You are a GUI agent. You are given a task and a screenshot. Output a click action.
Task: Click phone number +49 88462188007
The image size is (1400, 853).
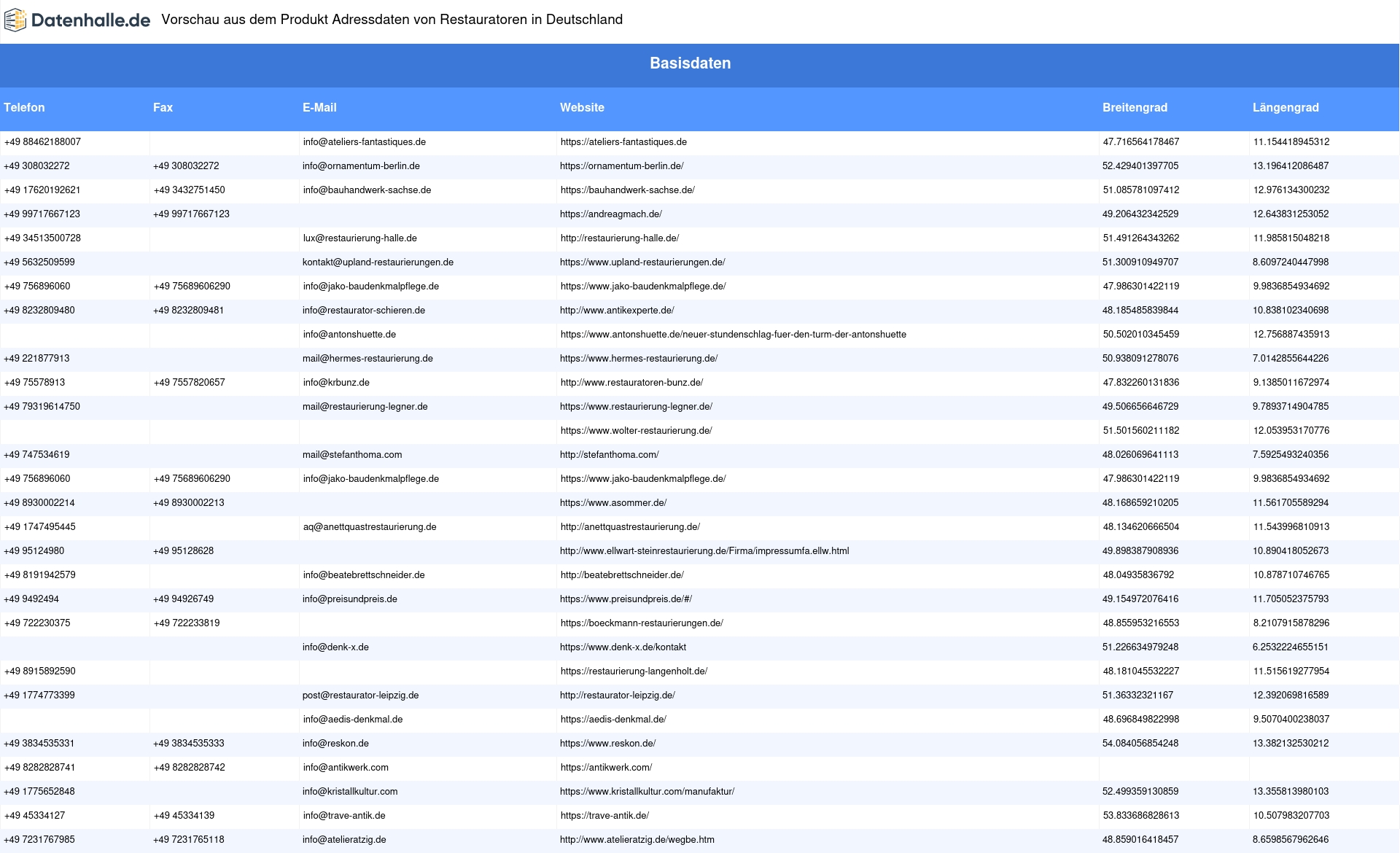(42, 142)
